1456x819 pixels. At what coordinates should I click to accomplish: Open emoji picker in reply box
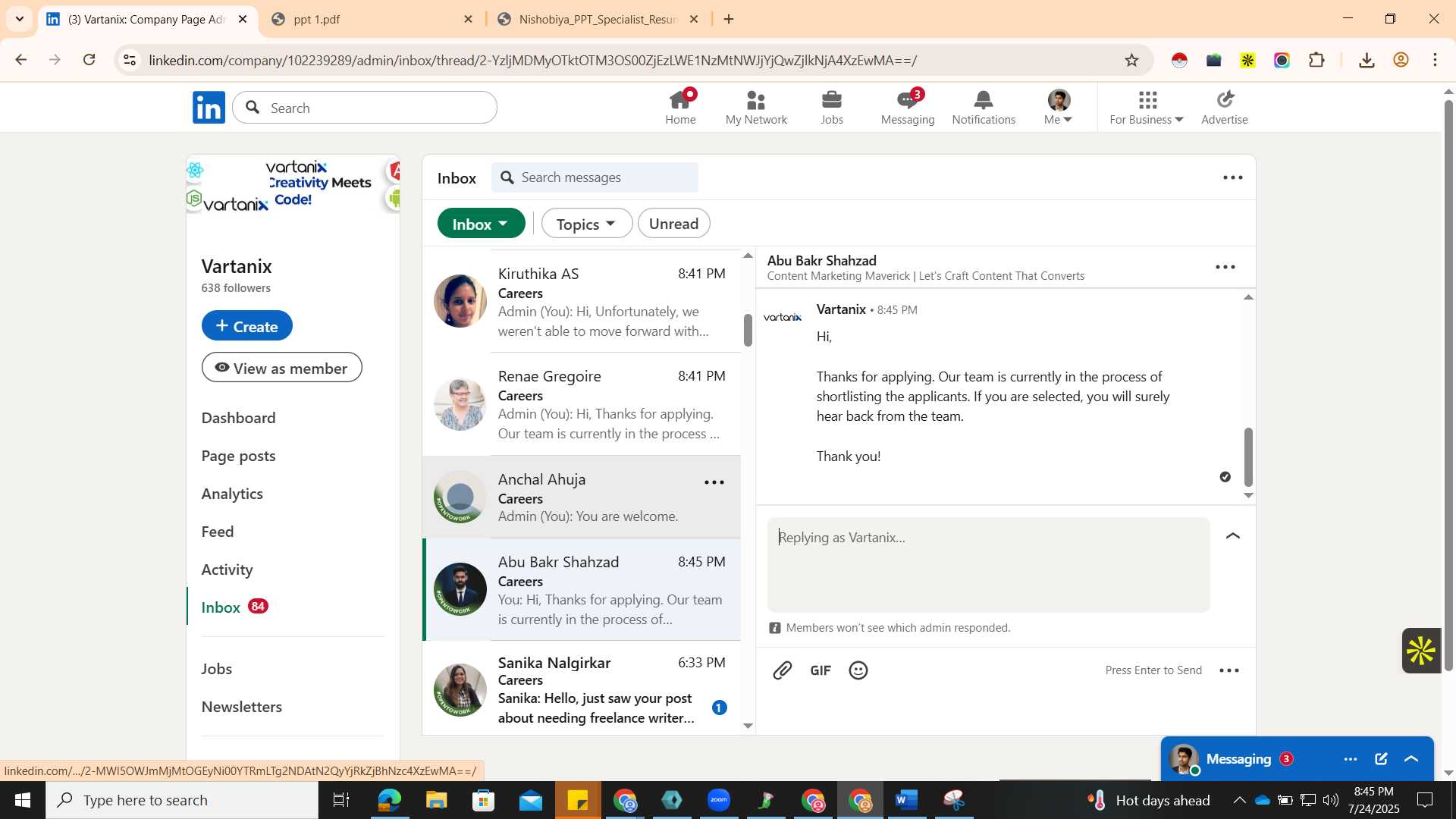click(858, 670)
